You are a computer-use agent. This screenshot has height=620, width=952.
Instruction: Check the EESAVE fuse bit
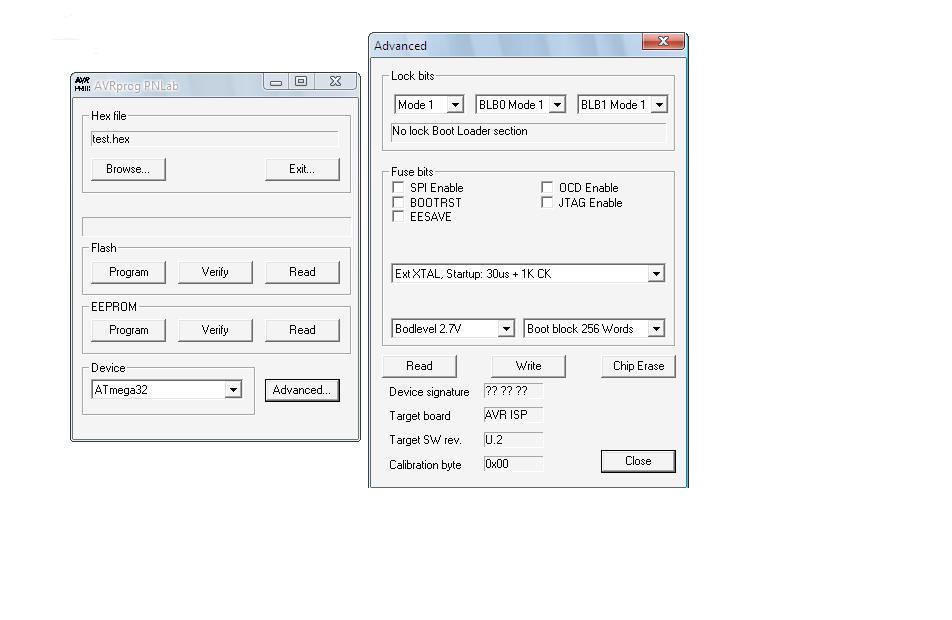[398, 216]
